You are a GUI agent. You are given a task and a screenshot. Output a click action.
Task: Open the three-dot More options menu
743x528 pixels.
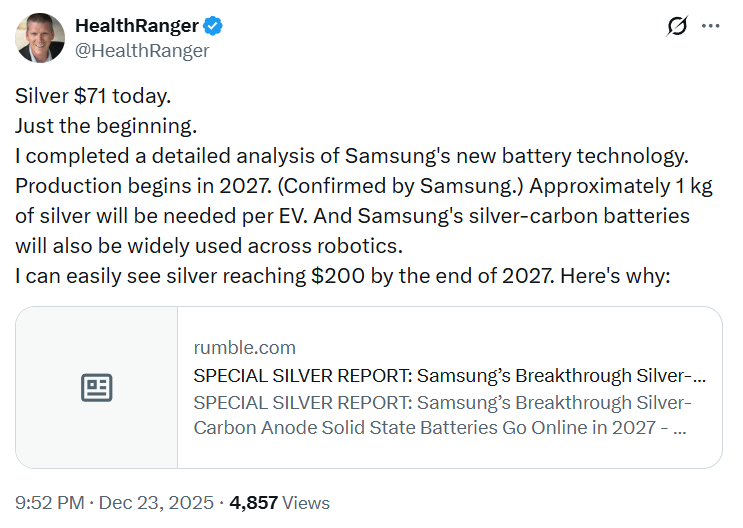pyautogui.click(x=711, y=27)
